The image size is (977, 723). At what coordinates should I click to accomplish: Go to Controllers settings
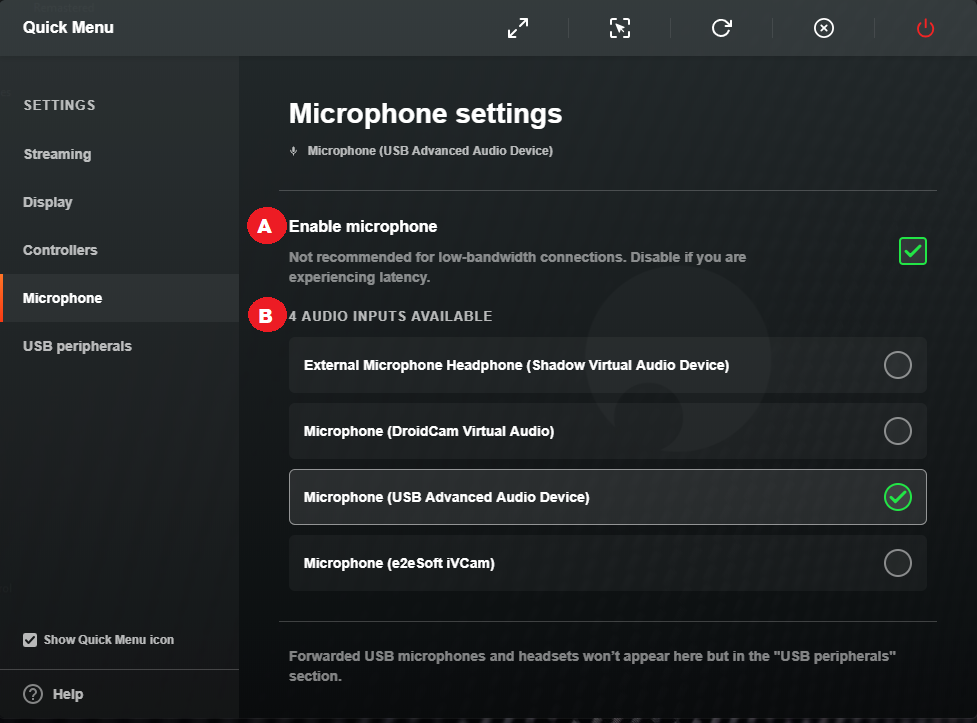click(x=60, y=250)
